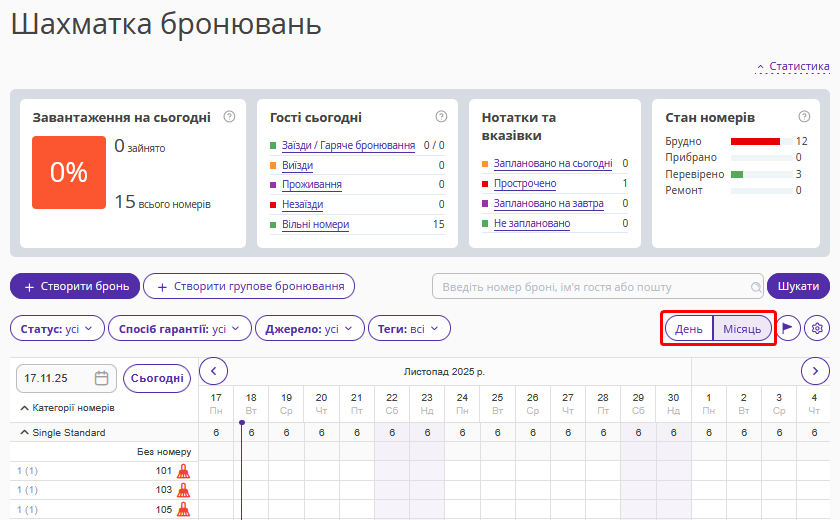Image resolution: width=840 pixels, height=520 pixels.
Task: Switch the view to День
Action: 689,328
